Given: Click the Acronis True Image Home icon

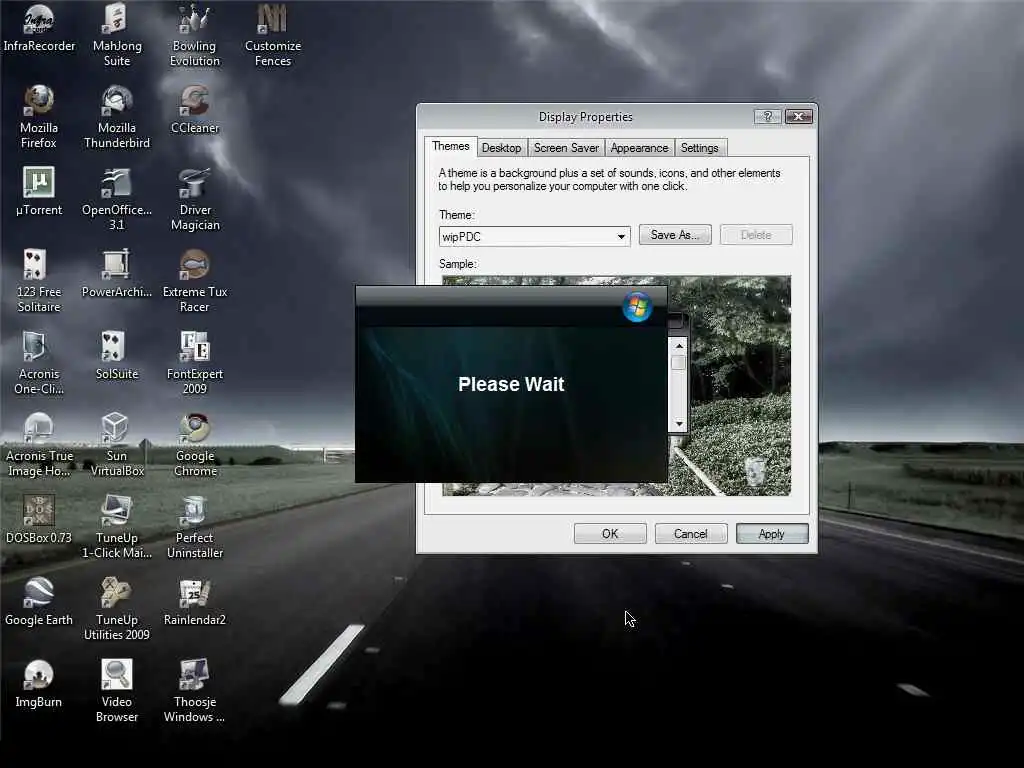Looking at the screenshot, I should tap(39, 445).
